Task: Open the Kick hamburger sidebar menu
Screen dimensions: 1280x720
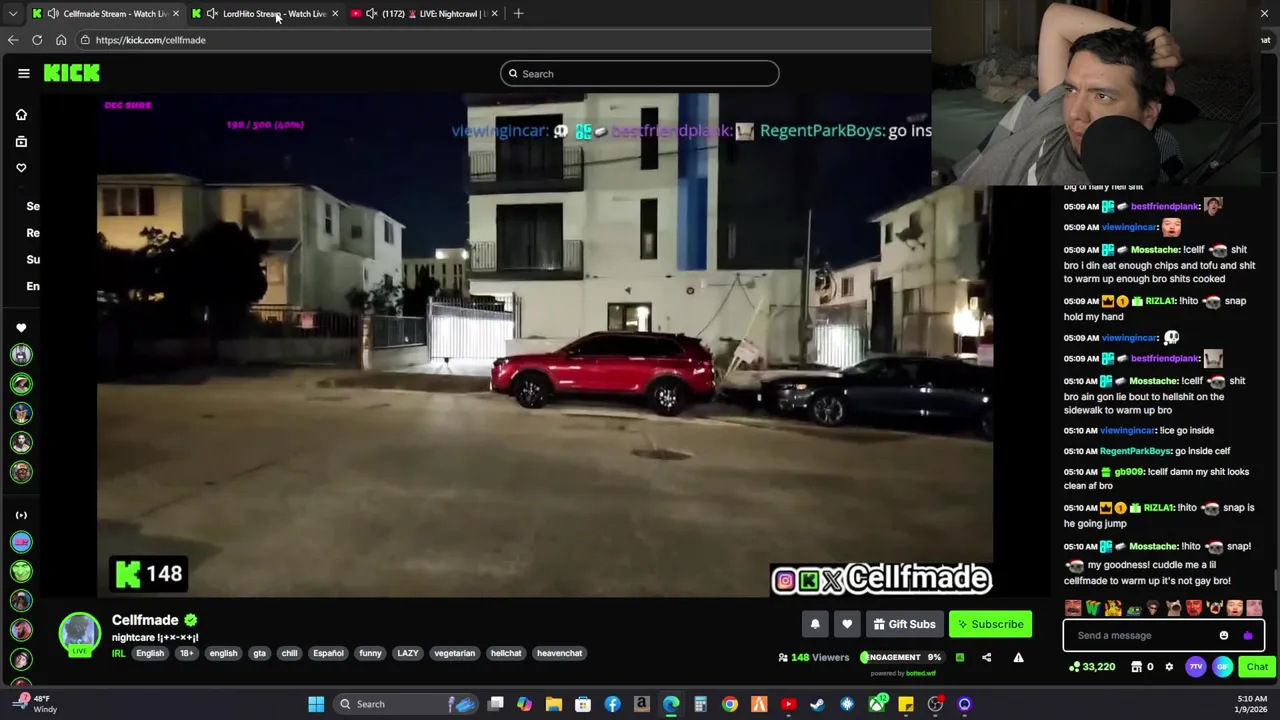Action: pyautogui.click(x=24, y=73)
